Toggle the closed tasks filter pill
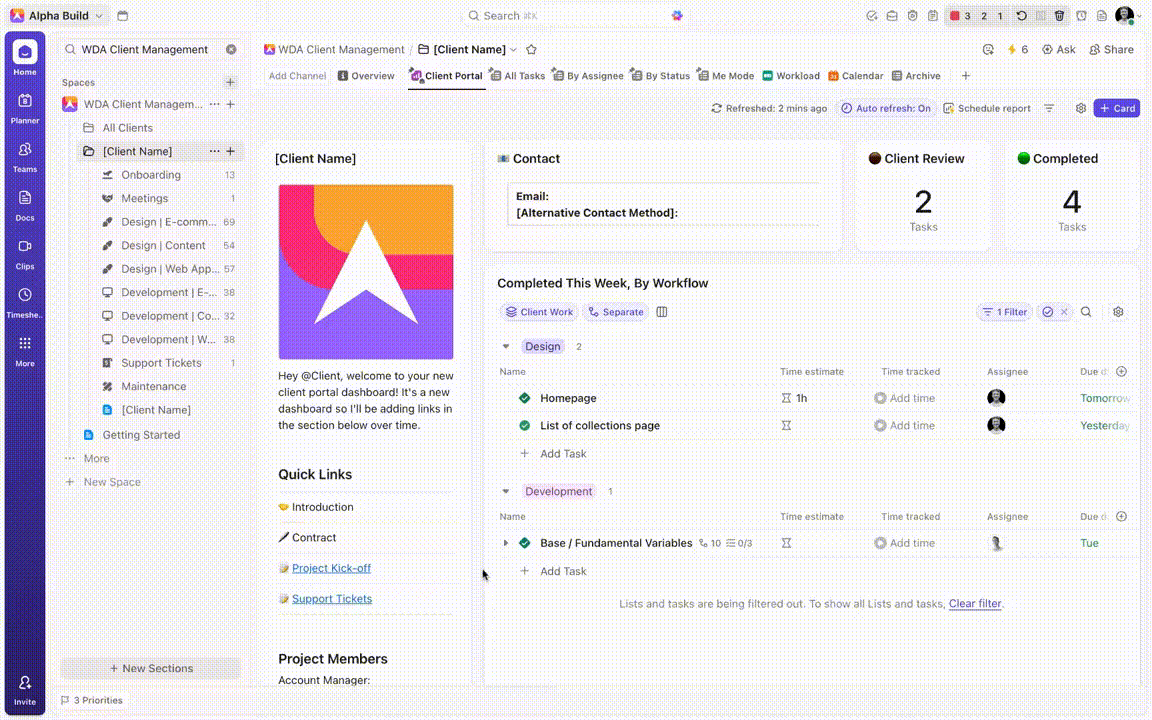This screenshot has height=720, width=1152. [1049, 312]
